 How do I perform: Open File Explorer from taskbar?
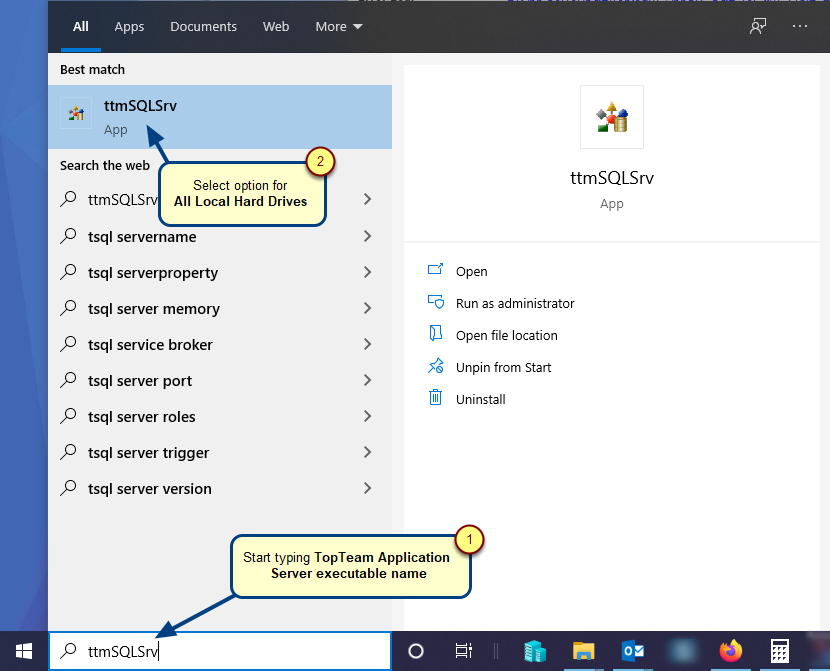[583, 651]
